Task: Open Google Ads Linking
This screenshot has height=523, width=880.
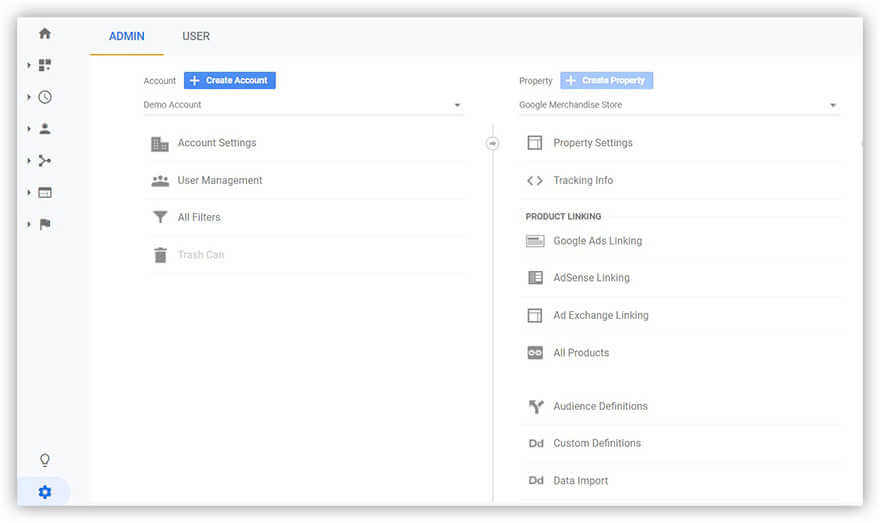Action: click(597, 241)
